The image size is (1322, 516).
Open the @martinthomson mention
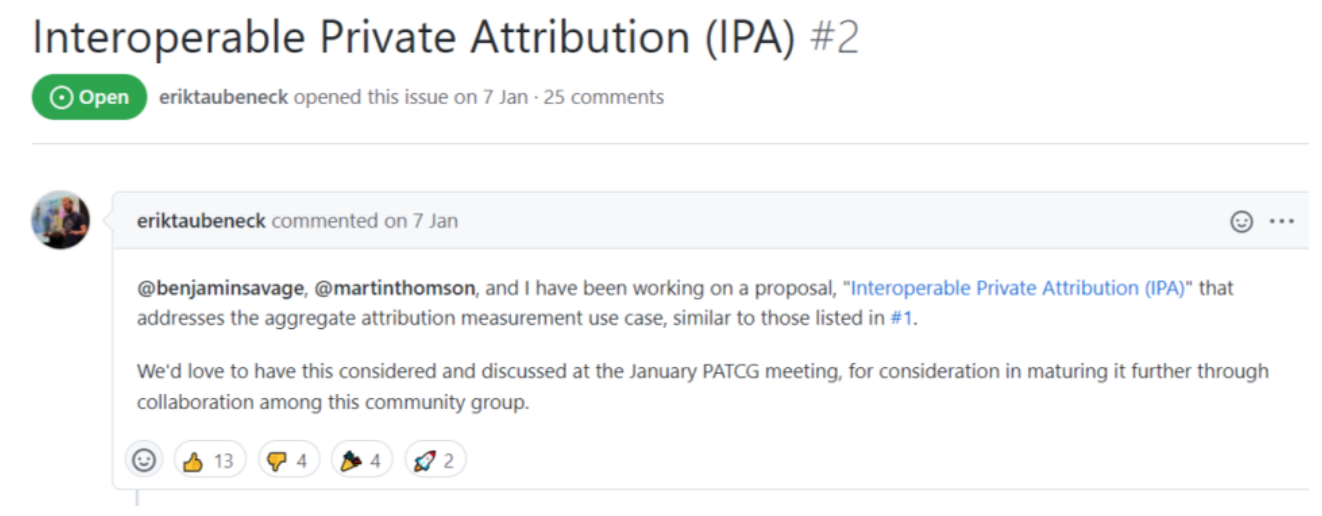click(x=395, y=289)
